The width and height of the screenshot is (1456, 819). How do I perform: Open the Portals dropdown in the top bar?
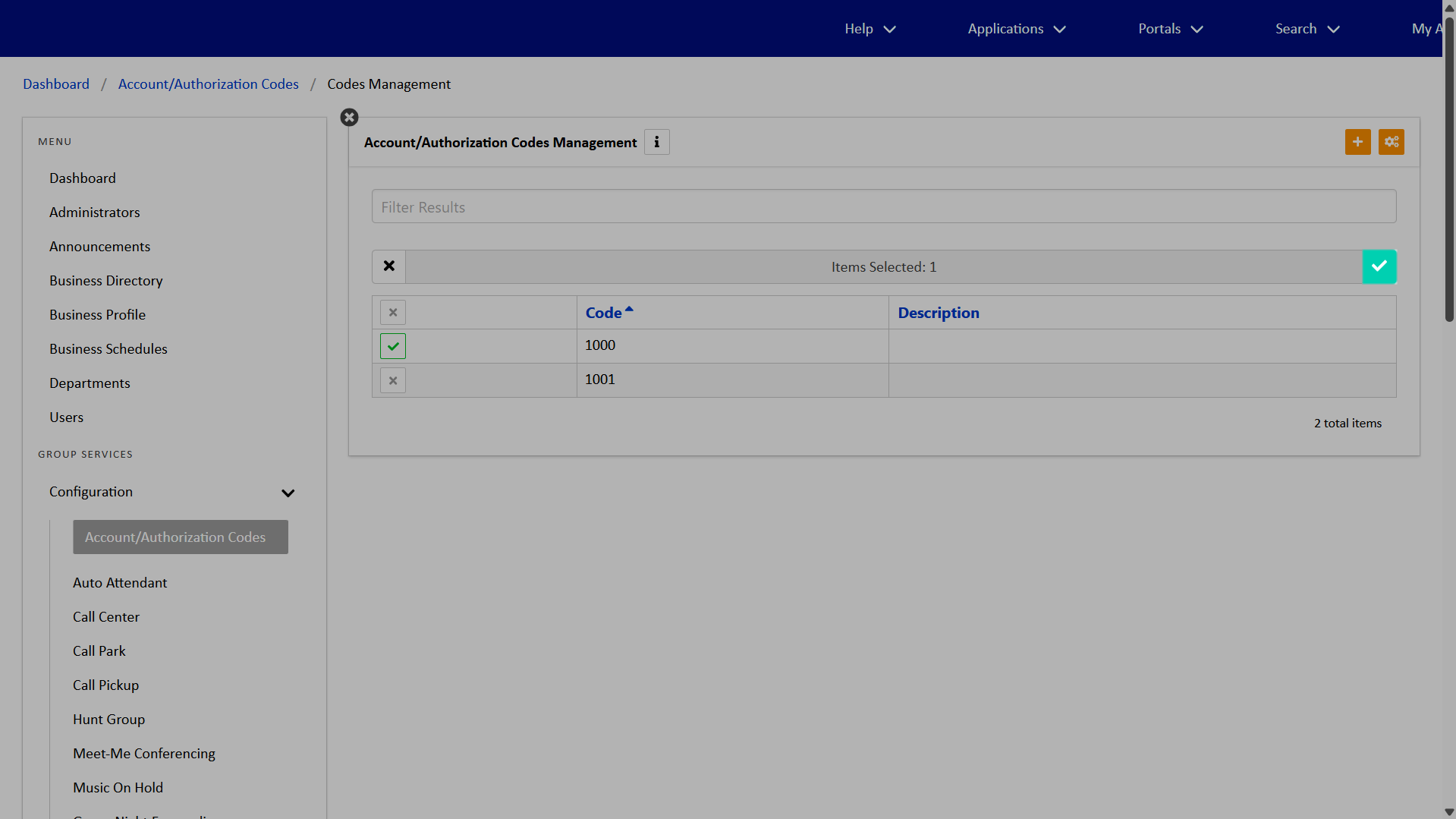(1170, 29)
